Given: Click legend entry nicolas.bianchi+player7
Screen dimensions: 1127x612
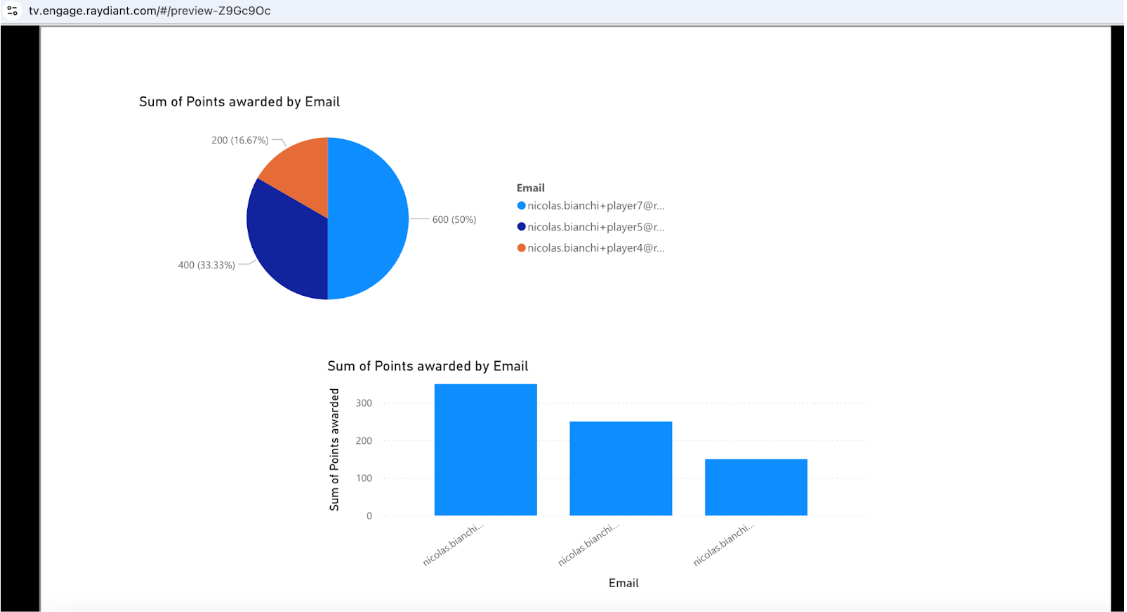Looking at the screenshot, I should point(591,206).
